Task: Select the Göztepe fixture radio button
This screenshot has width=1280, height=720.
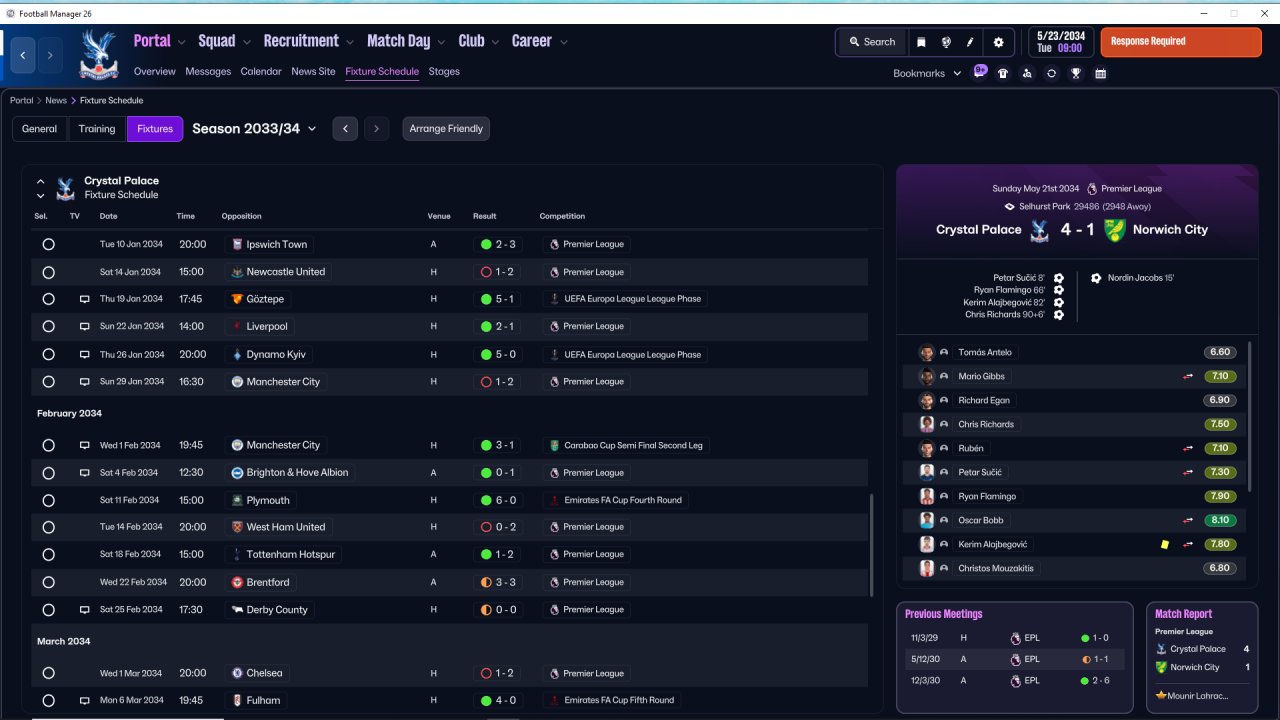Action: (x=48, y=299)
